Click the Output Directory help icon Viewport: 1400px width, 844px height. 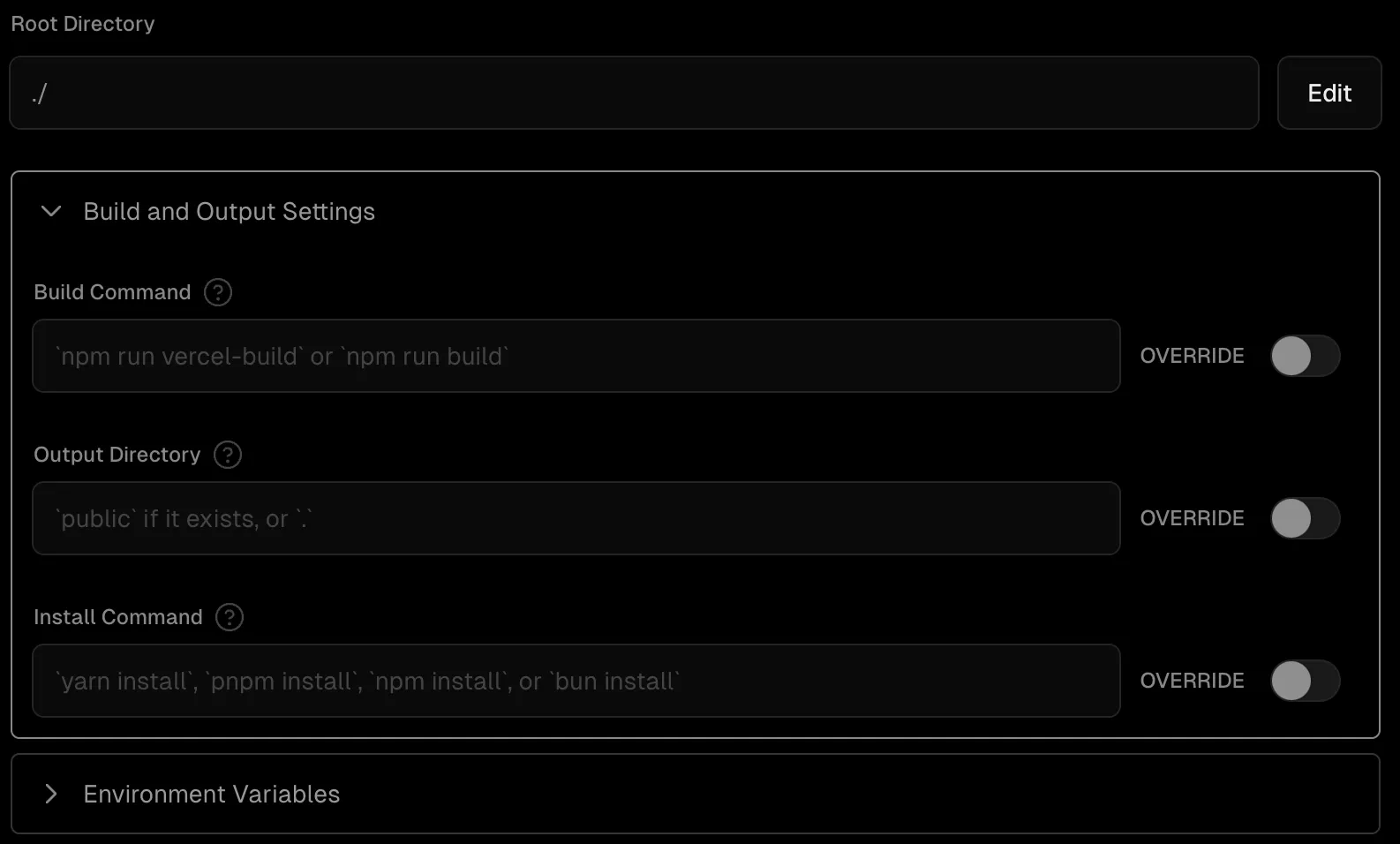click(228, 455)
